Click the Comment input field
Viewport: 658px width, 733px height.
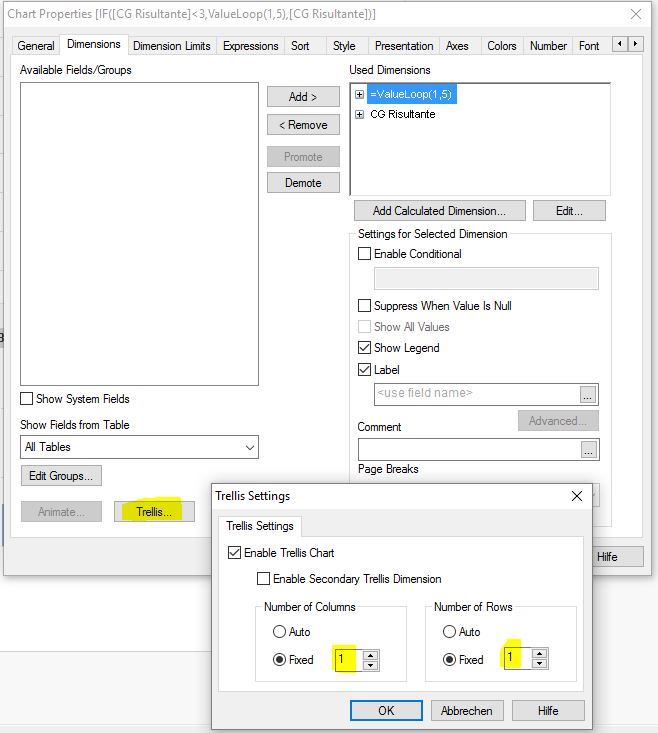point(469,450)
